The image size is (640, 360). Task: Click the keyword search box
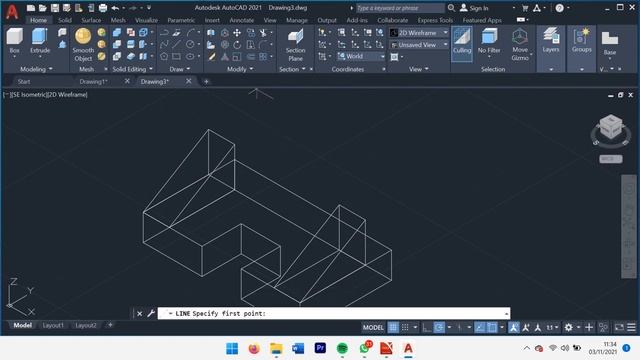point(400,8)
